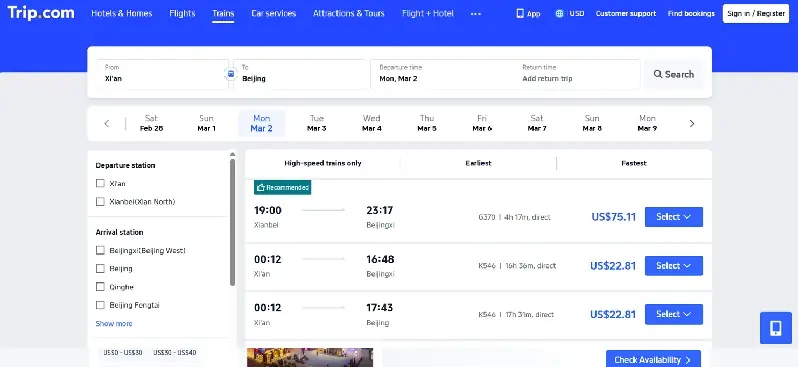The image size is (798, 367).
Task: Select Thu Mar 5 date
Action: click(426, 123)
